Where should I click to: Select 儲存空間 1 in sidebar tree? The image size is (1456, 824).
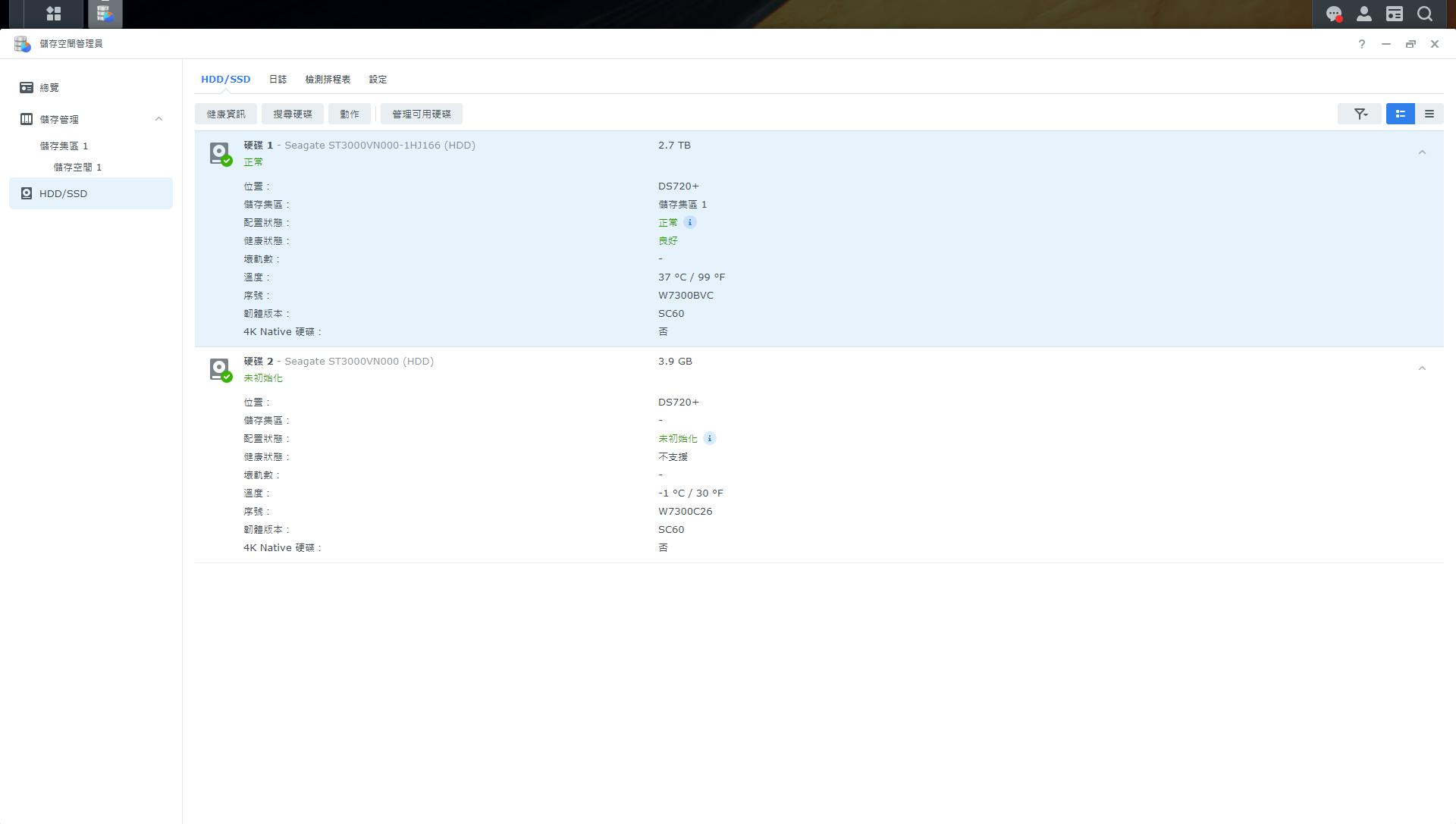pyautogui.click(x=77, y=167)
